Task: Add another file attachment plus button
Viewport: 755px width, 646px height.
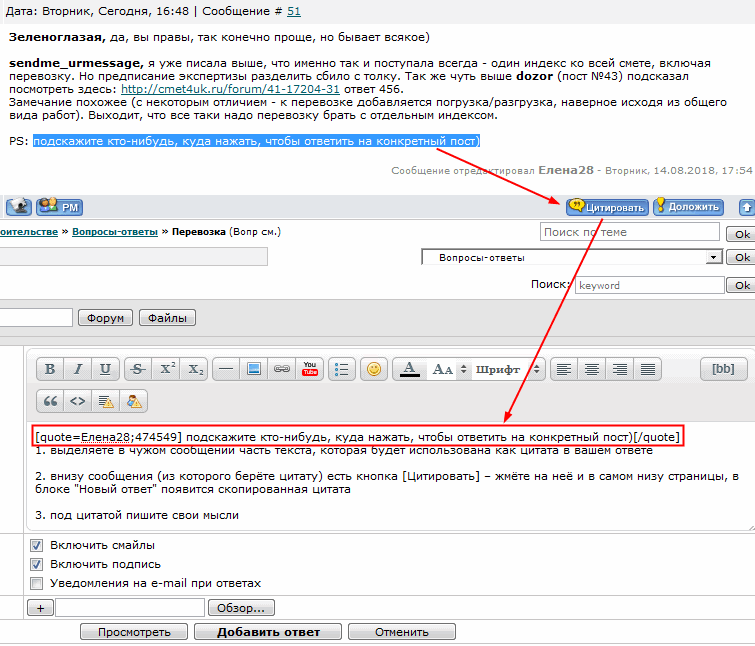Action: (40, 608)
